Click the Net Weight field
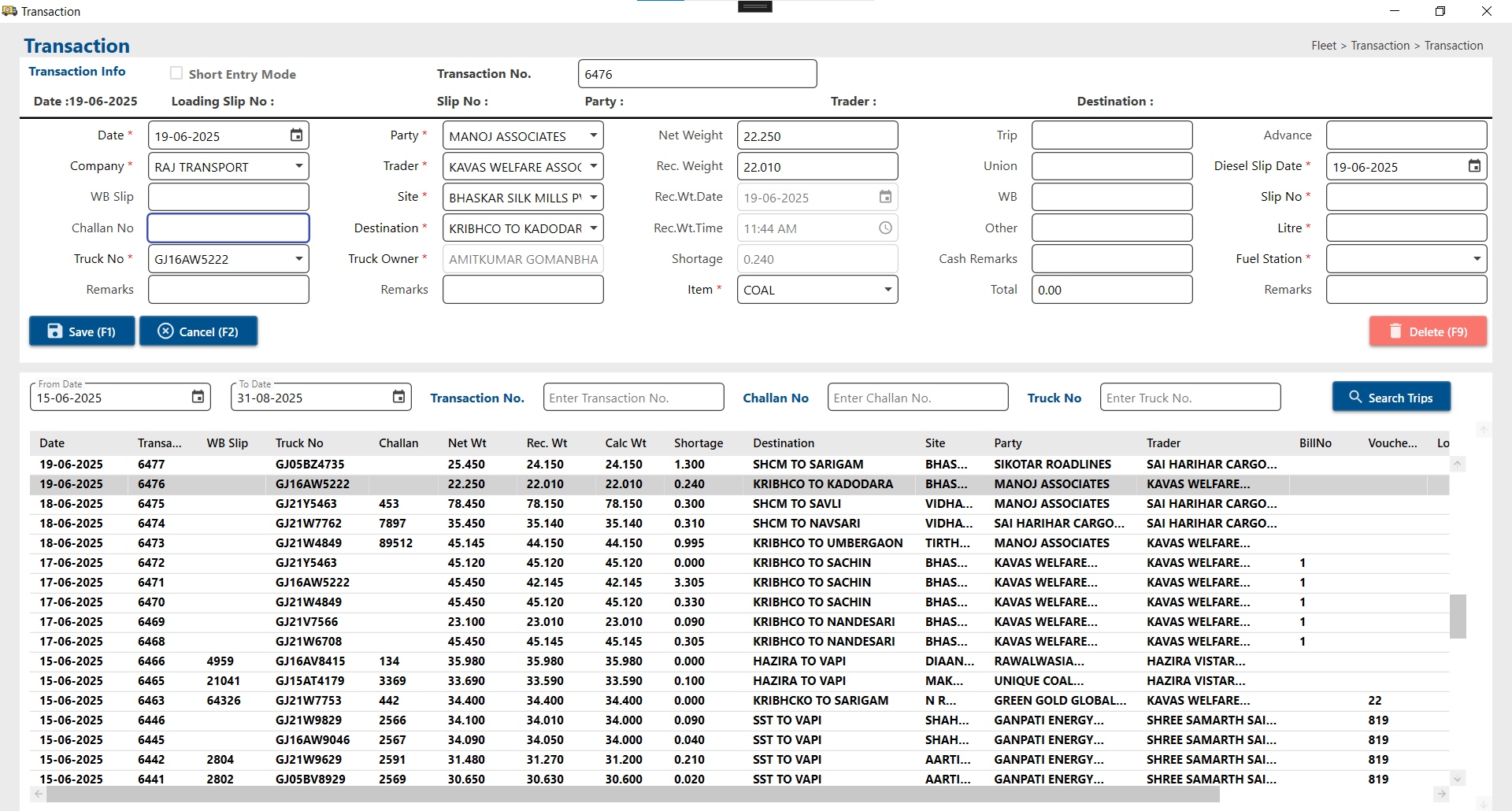The image size is (1512, 811). point(817,135)
